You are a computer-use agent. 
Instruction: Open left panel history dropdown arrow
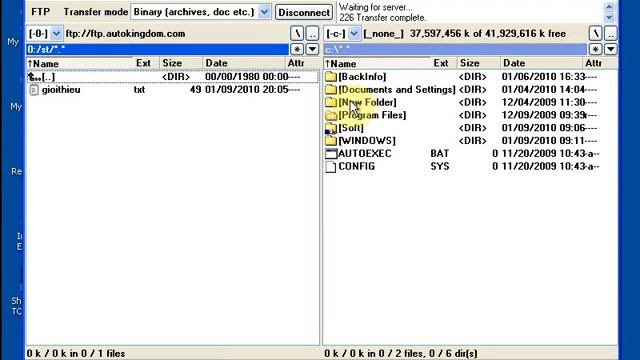click(312, 49)
